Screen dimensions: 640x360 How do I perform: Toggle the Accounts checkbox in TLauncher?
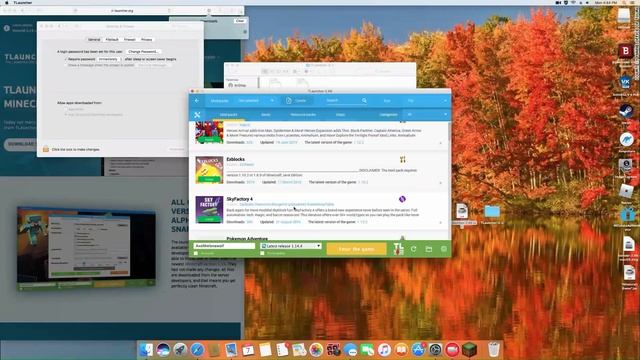[196, 253]
